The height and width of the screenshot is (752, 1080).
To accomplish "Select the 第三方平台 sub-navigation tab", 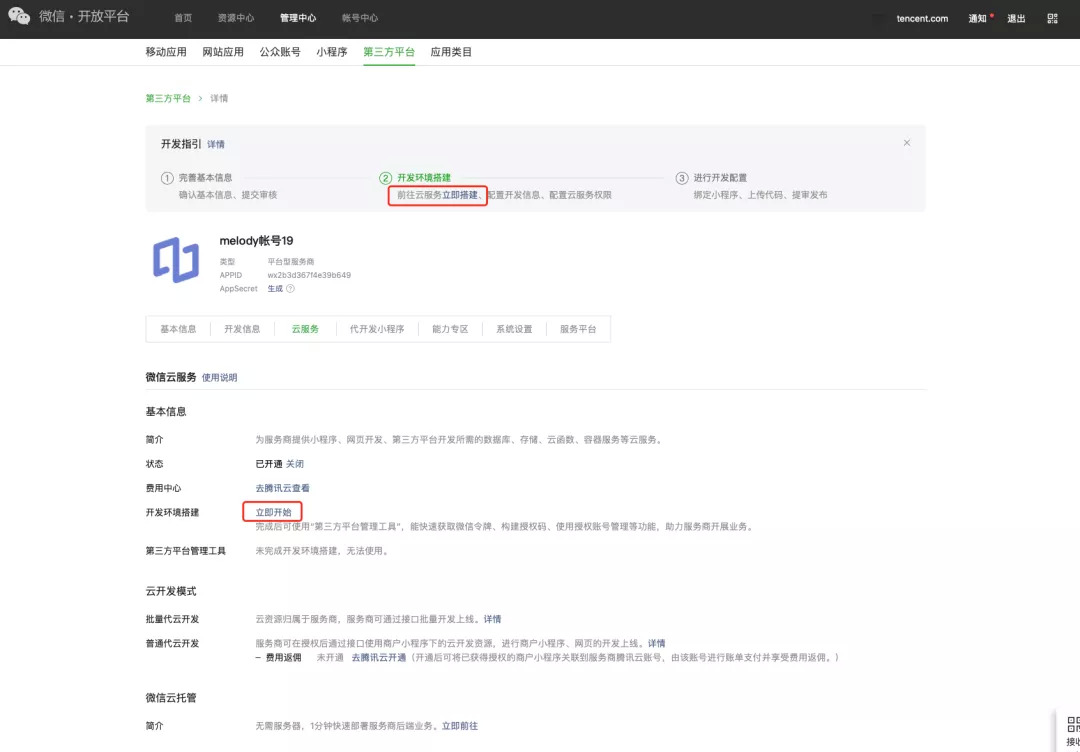I will click(x=389, y=52).
